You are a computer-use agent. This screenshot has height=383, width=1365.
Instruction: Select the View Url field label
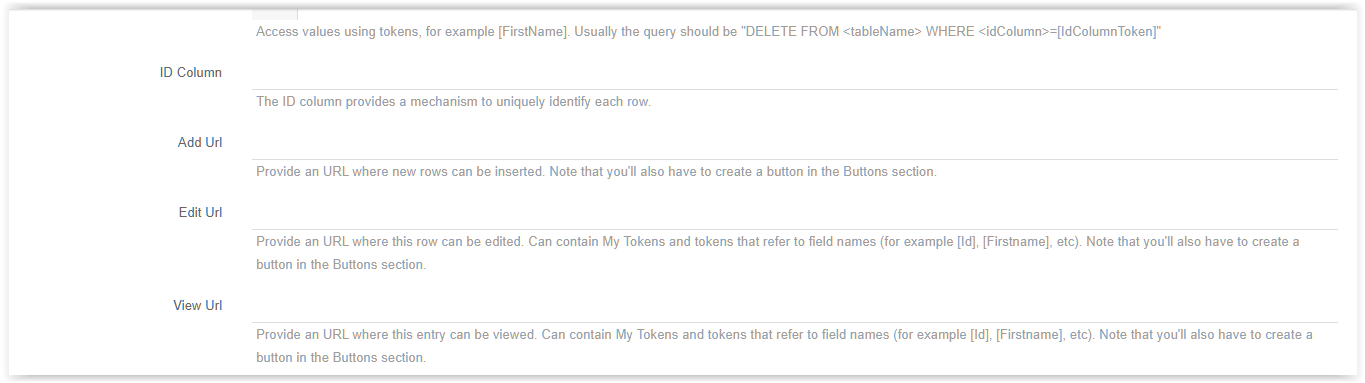(198, 306)
